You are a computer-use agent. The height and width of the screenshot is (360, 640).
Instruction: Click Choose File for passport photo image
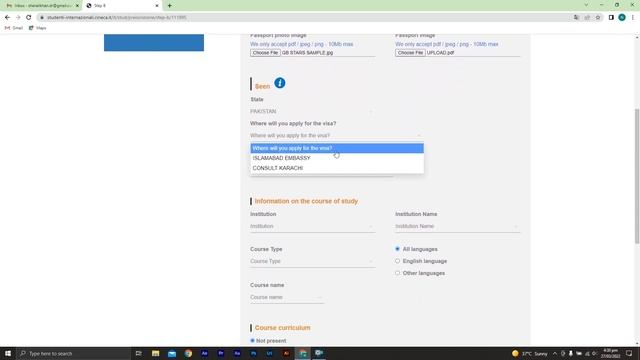pos(265,53)
